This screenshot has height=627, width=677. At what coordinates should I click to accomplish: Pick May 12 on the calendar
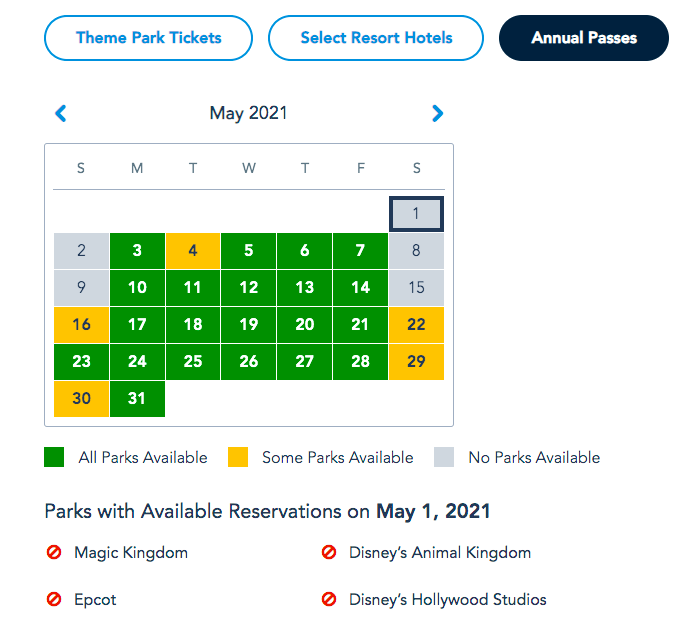249,288
